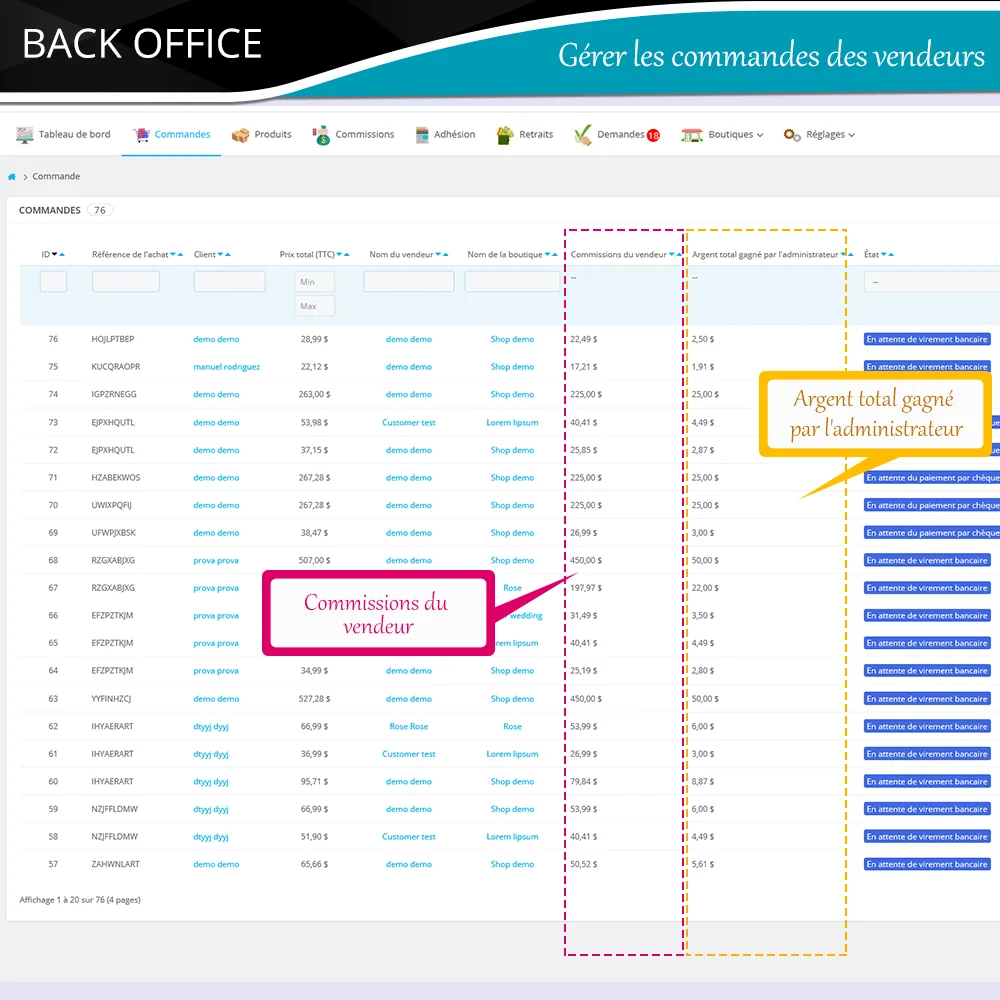Click the 76 orders count badge
Screen dimensions: 1000x1000
click(100, 210)
